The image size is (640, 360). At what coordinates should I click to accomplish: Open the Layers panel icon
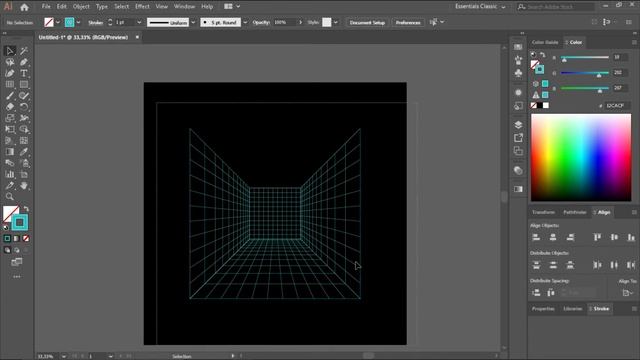(518, 124)
